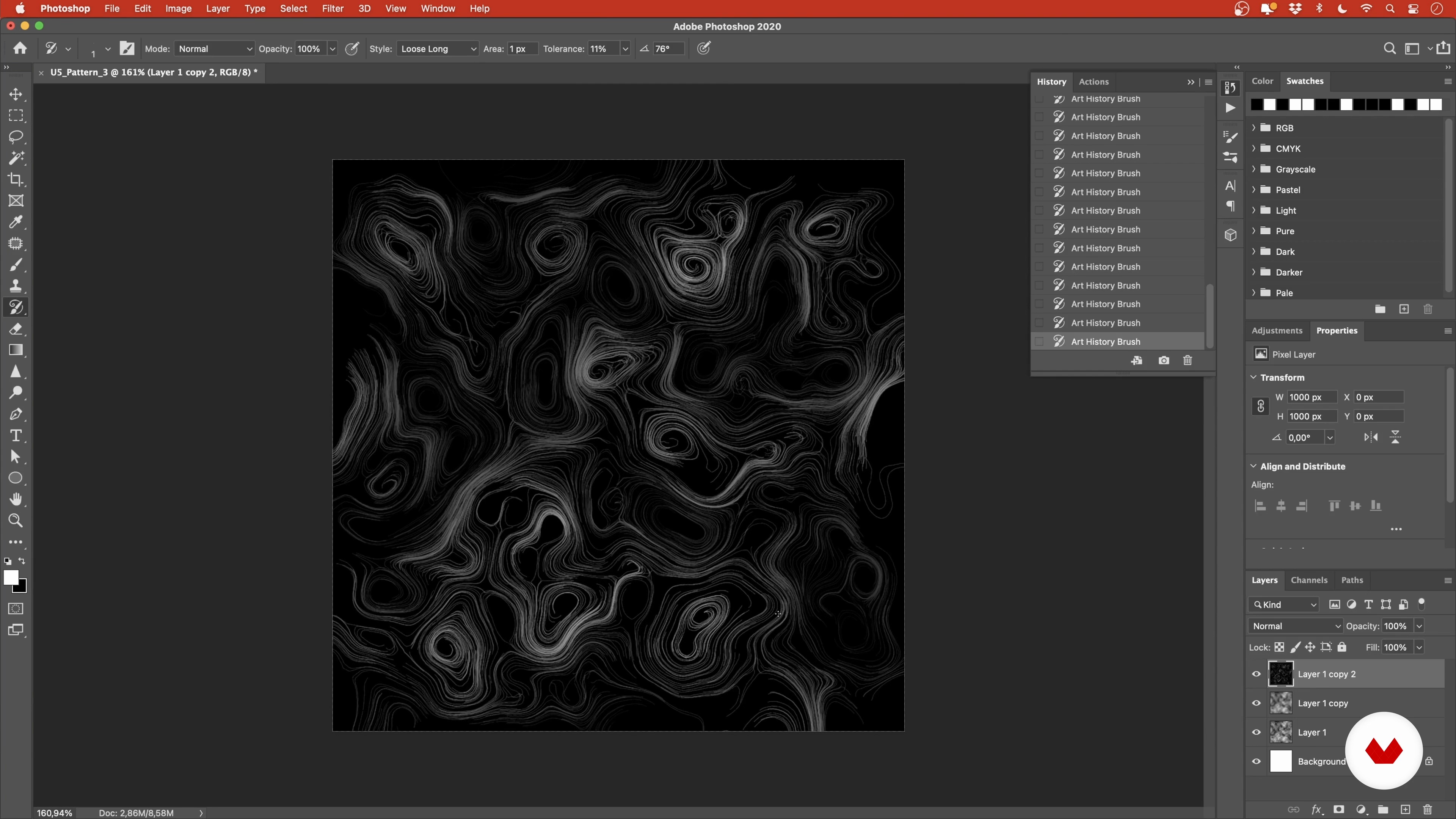
Task: Hide the Background layer
Action: pyautogui.click(x=1256, y=761)
